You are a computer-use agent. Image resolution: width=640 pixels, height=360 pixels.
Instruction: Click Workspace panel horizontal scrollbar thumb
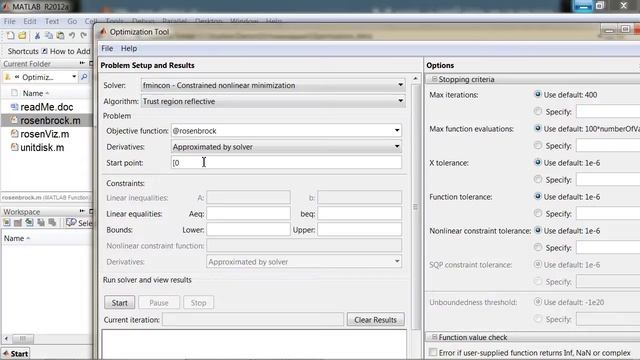pos(22,339)
